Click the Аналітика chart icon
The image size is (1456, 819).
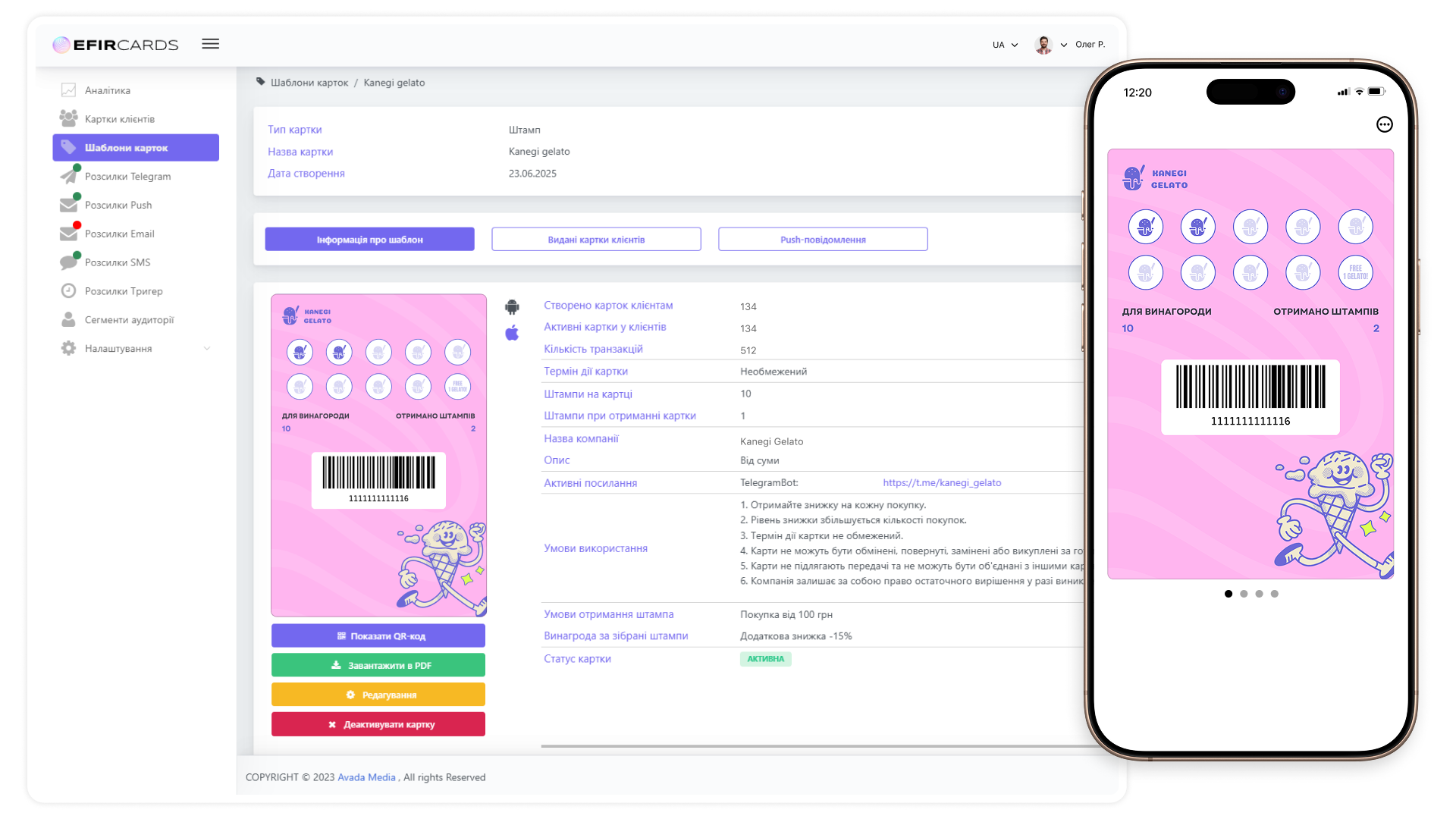[x=68, y=90]
